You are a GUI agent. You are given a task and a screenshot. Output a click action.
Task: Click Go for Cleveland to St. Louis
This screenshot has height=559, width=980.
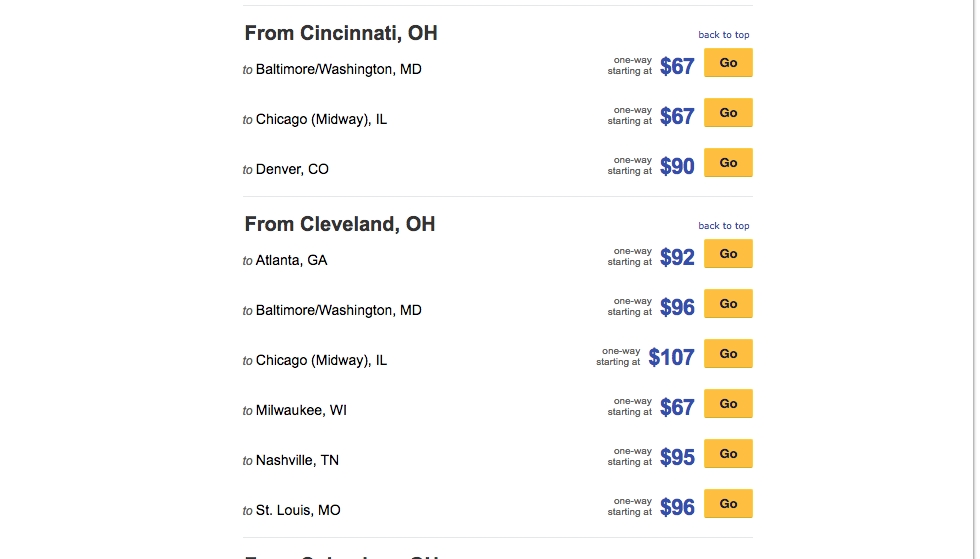point(728,504)
